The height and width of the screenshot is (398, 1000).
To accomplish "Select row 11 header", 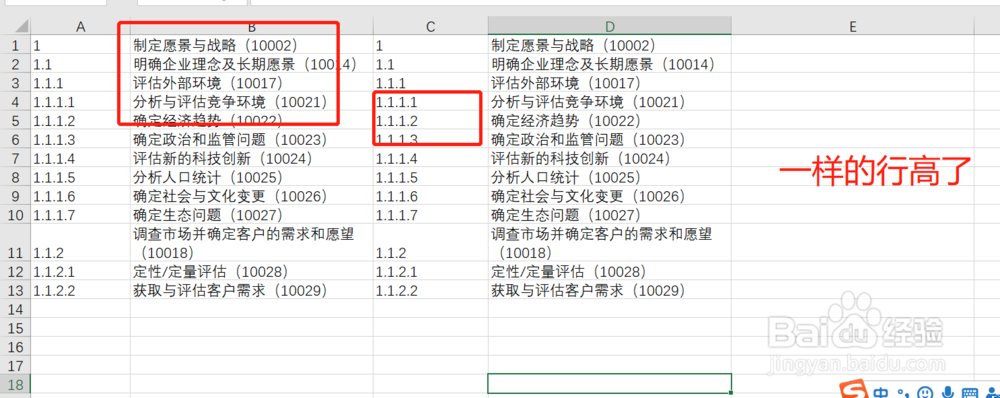I will [x=15, y=242].
